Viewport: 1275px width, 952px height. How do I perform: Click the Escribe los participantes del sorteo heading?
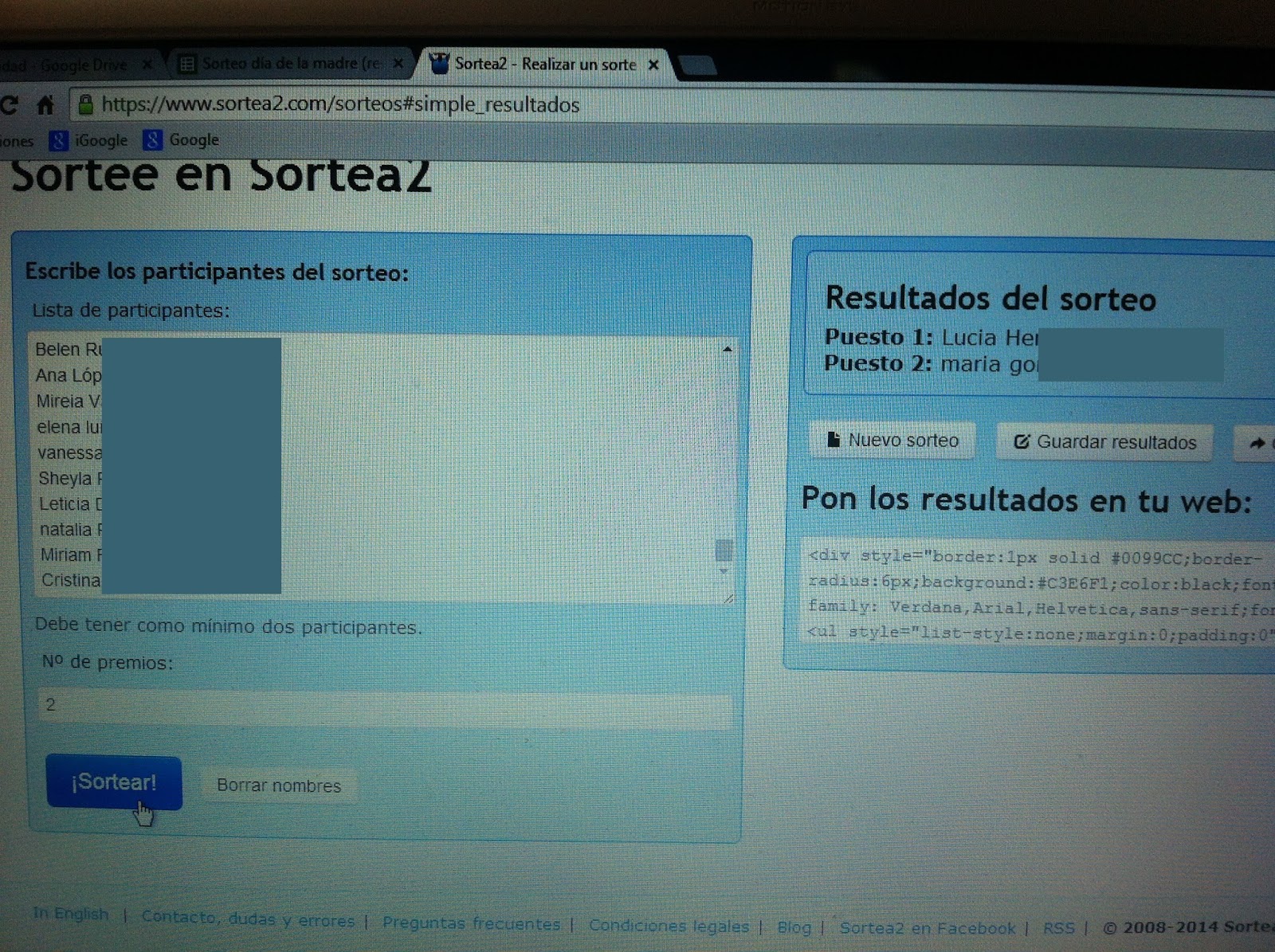(217, 272)
